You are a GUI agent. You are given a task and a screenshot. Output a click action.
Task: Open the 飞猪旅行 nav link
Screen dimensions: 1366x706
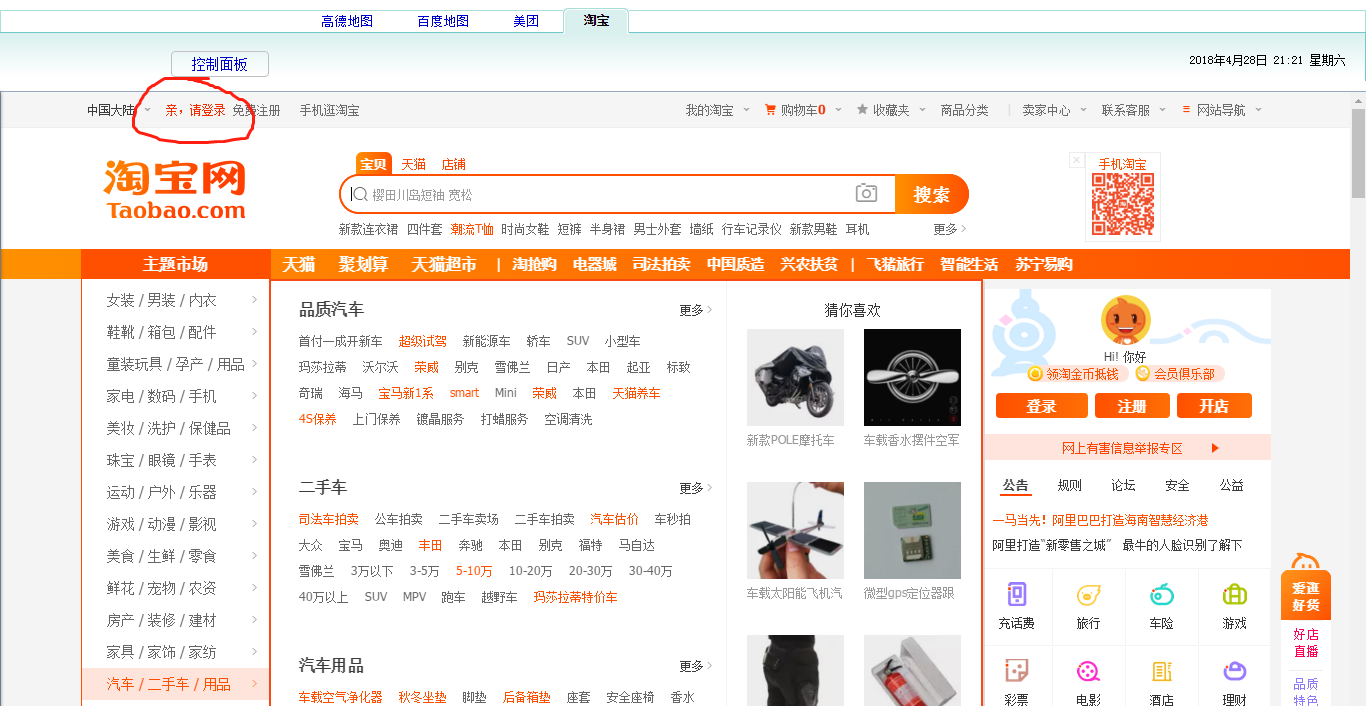(x=895, y=264)
